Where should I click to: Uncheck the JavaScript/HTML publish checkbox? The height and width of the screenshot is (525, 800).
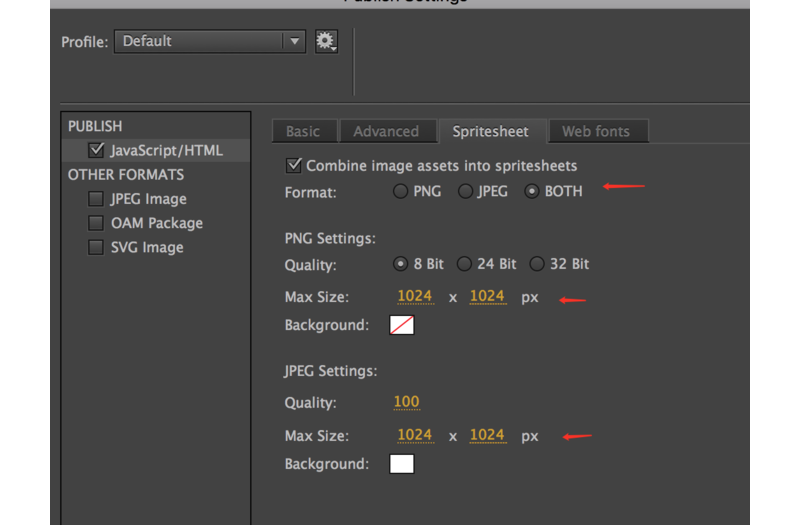[x=96, y=150]
